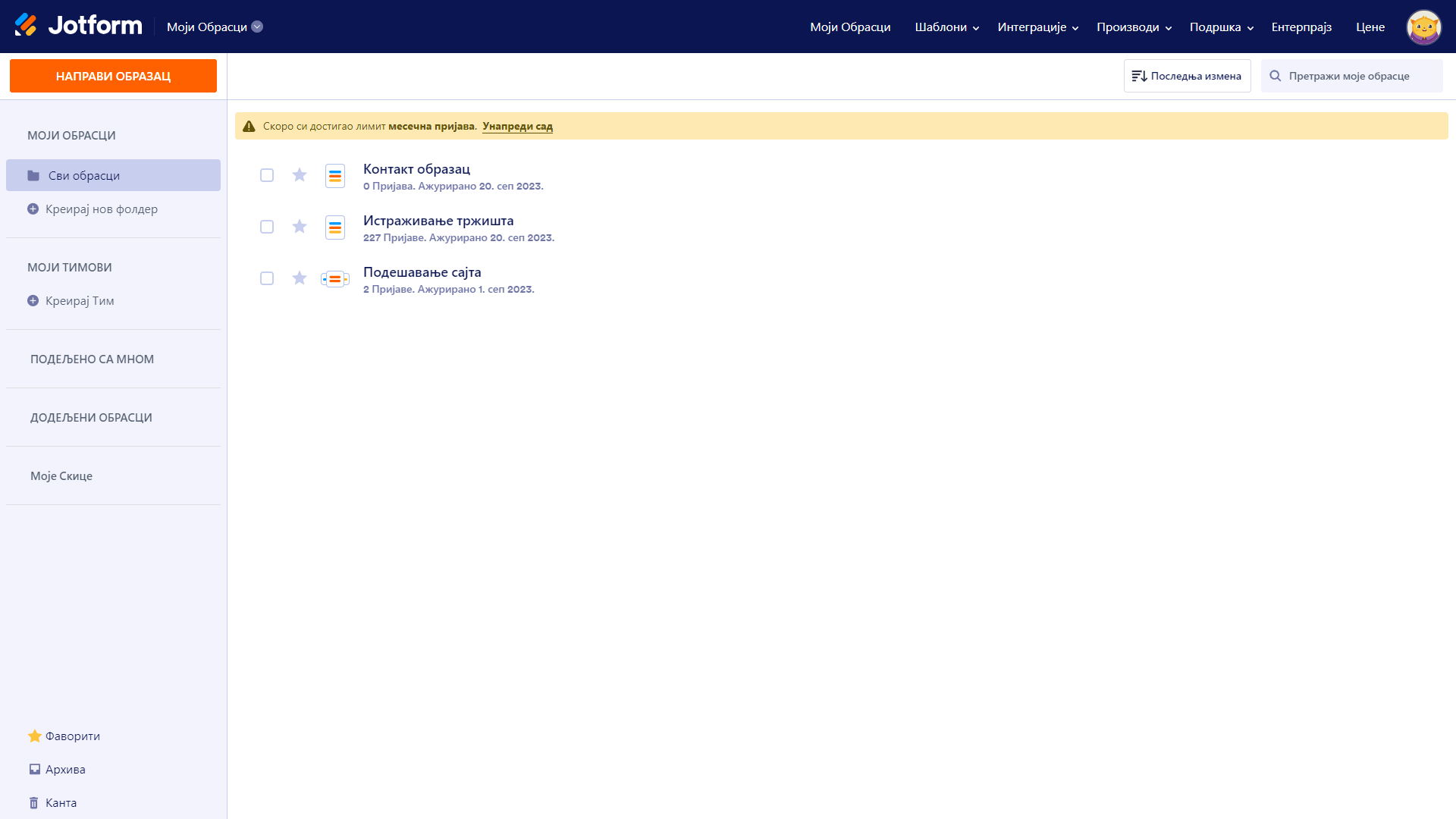Star the Контакт образац form

[x=300, y=175]
